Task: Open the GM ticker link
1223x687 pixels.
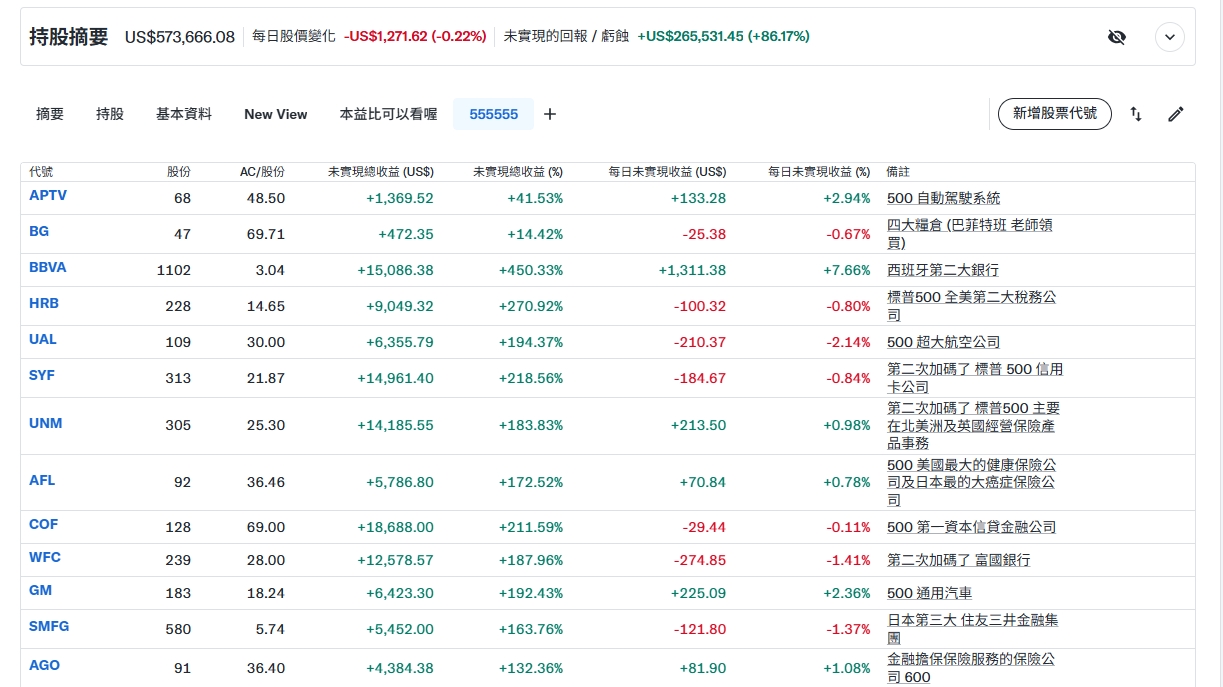Action: pos(41,590)
